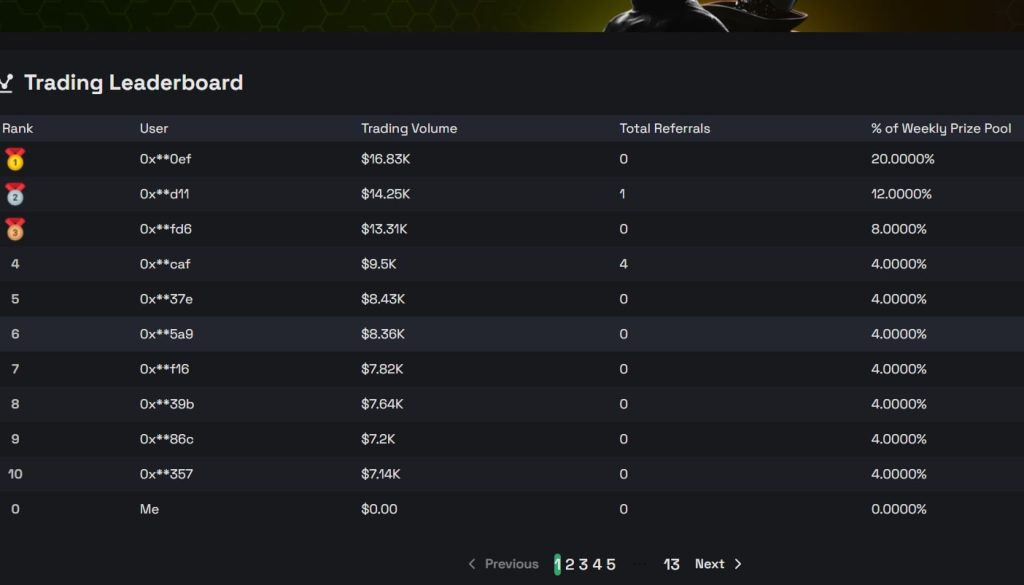Viewport: 1024px width, 585px height.
Task: Click the Trading Leaderboard chart icon
Action: [6, 83]
